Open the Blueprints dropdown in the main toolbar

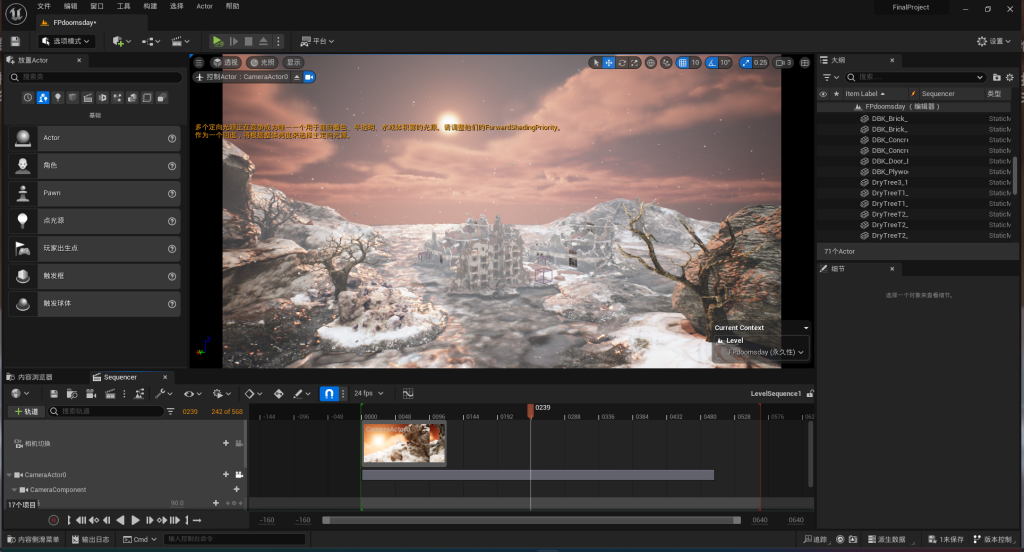pyautogui.click(x=151, y=41)
